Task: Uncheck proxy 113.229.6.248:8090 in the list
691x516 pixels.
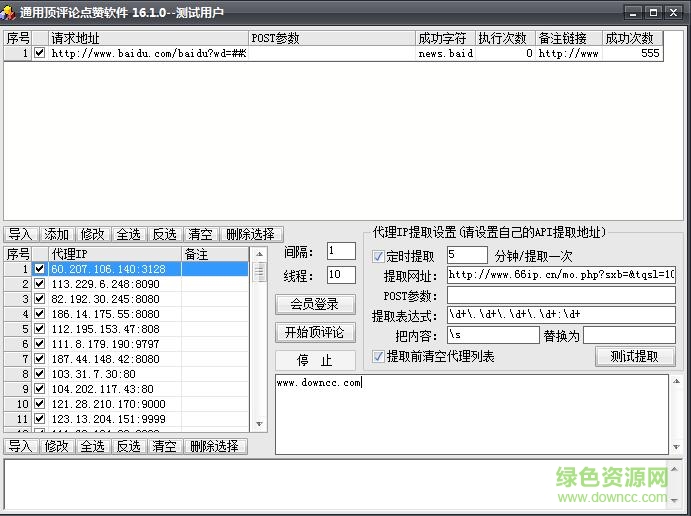Action: click(40, 284)
